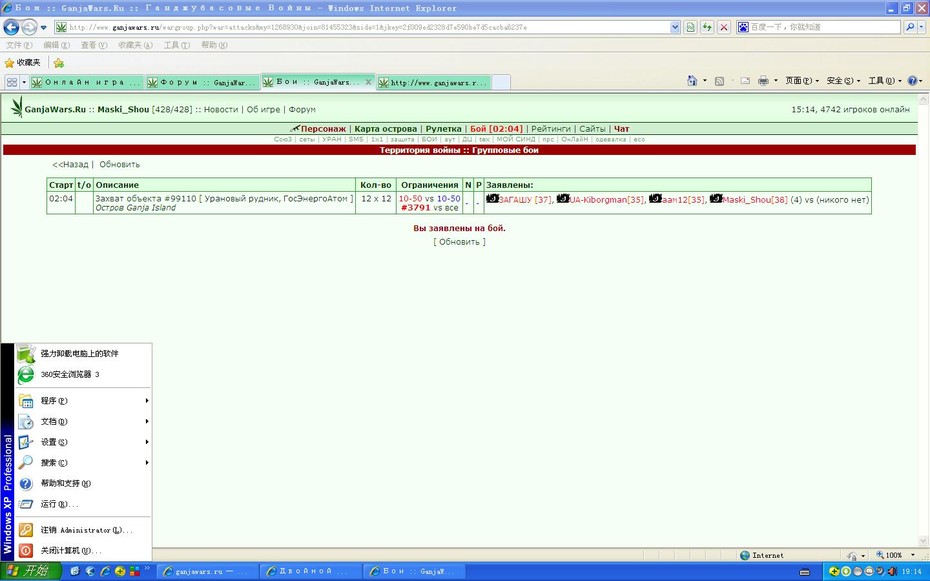The image size is (930, 581).
Task: Switch to the http://www.ganjawars.r... tab
Action: coord(434,82)
